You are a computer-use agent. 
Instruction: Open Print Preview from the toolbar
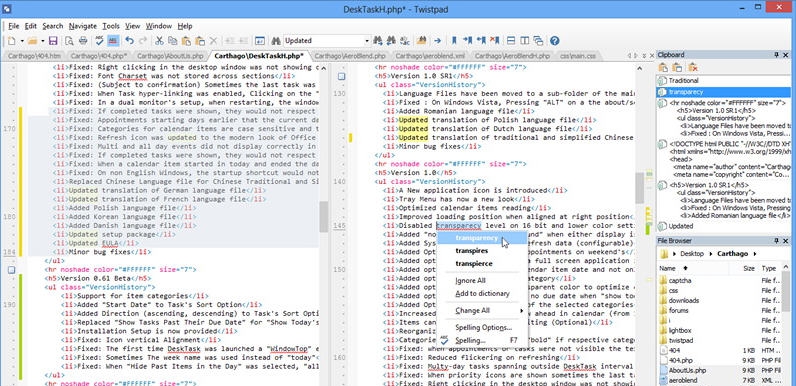point(69,41)
